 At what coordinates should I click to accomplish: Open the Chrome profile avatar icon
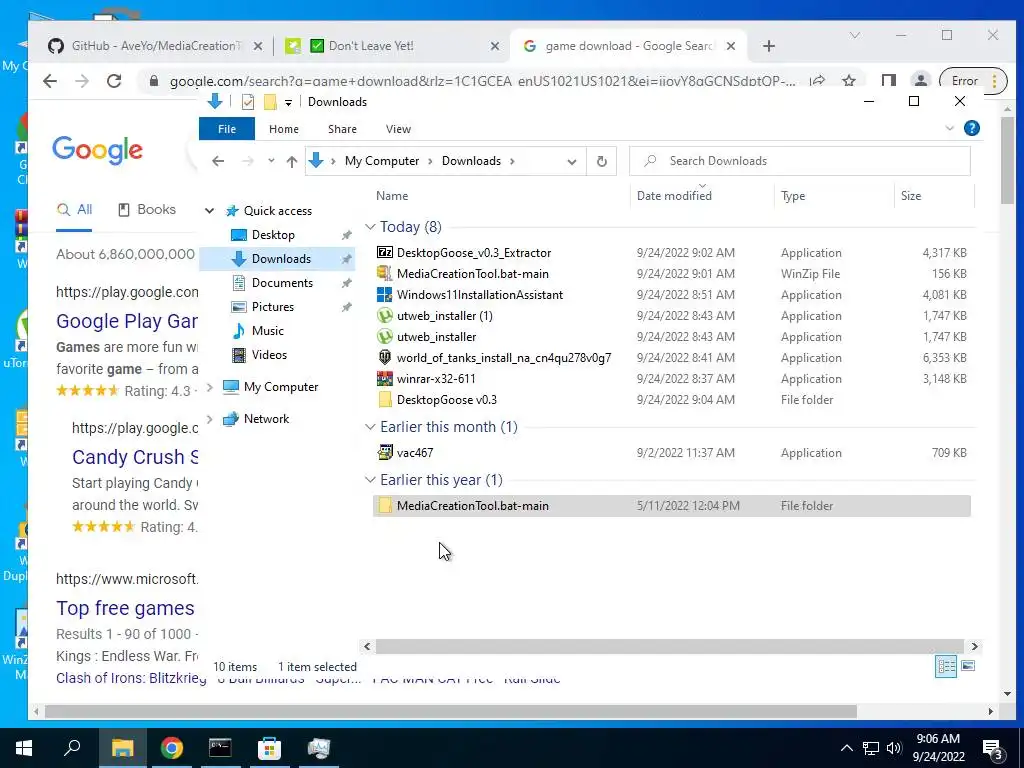[x=920, y=81]
